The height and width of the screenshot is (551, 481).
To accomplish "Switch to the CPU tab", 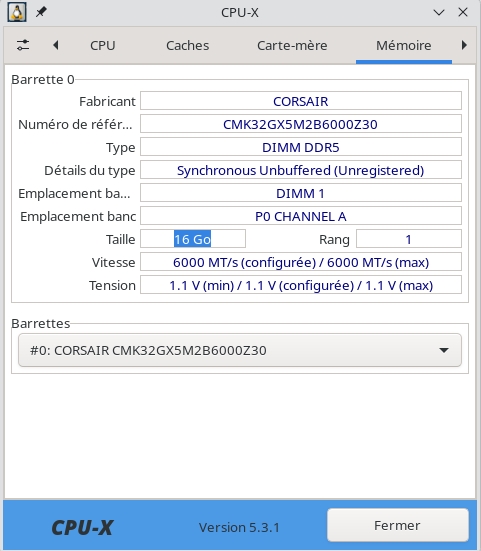I will tap(103, 45).
